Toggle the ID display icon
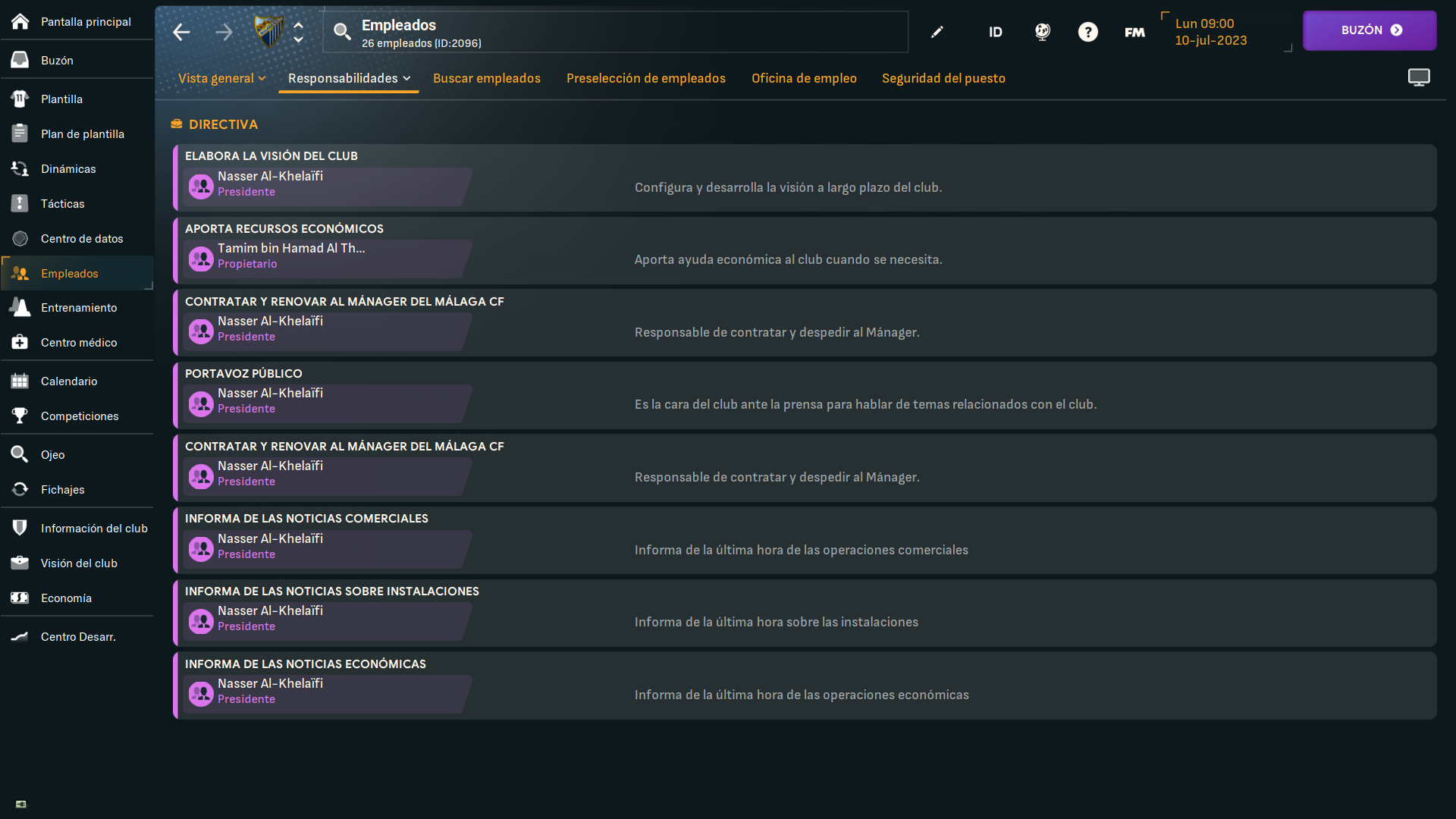This screenshot has width=1456, height=819. click(x=996, y=32)
